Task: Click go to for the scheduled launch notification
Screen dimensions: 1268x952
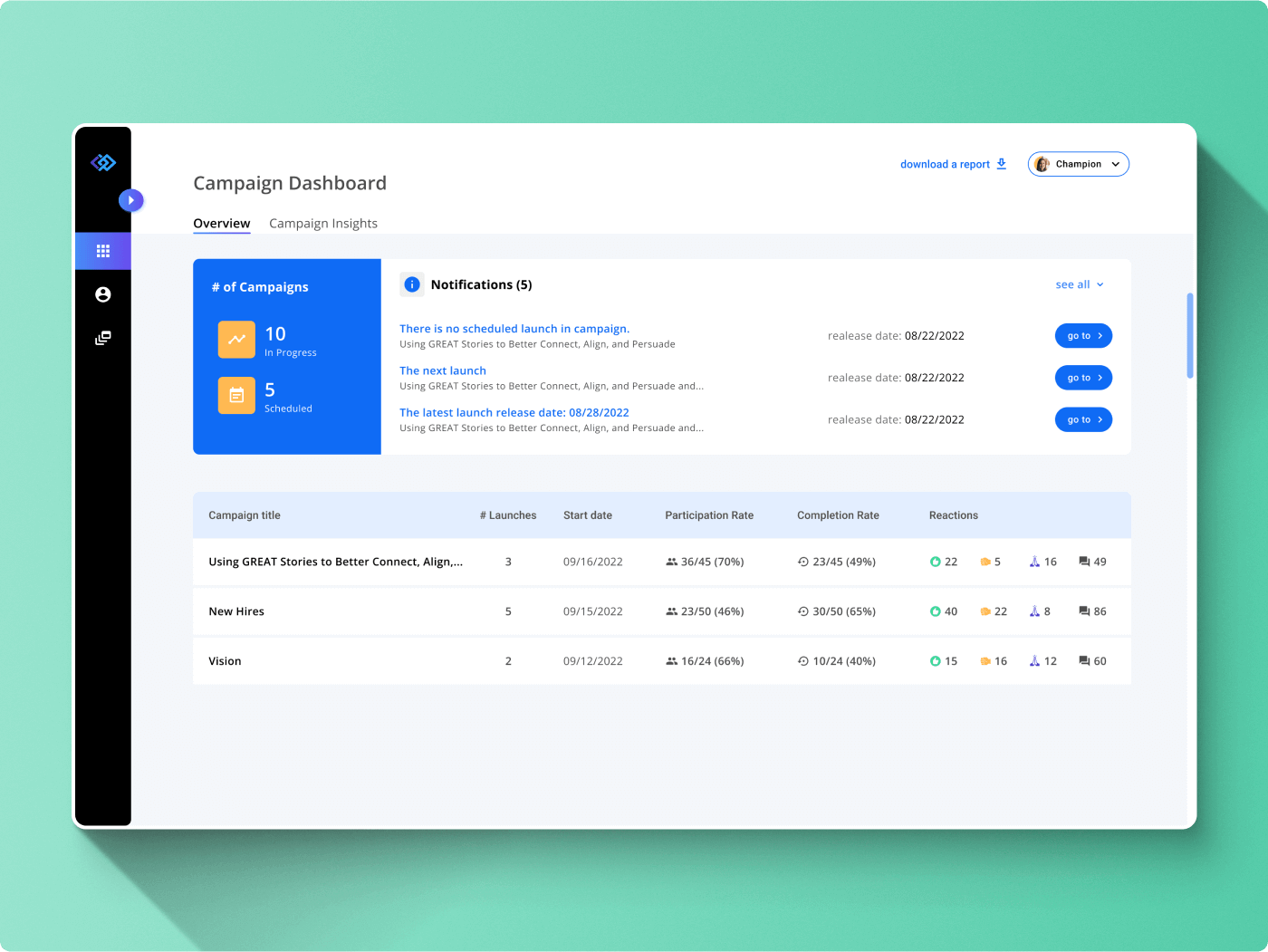Action: point(1083,335)
